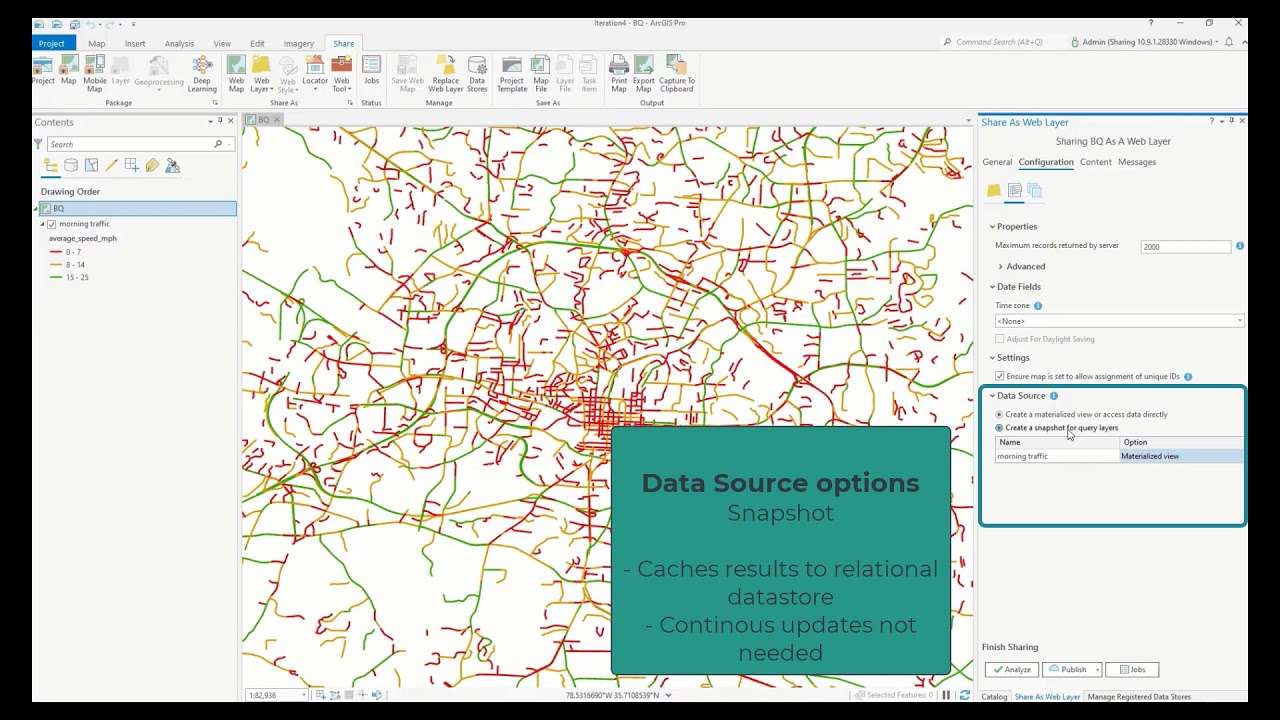Collapse the Properties section
The image size is (1280, 720).
tap(992, 227)
